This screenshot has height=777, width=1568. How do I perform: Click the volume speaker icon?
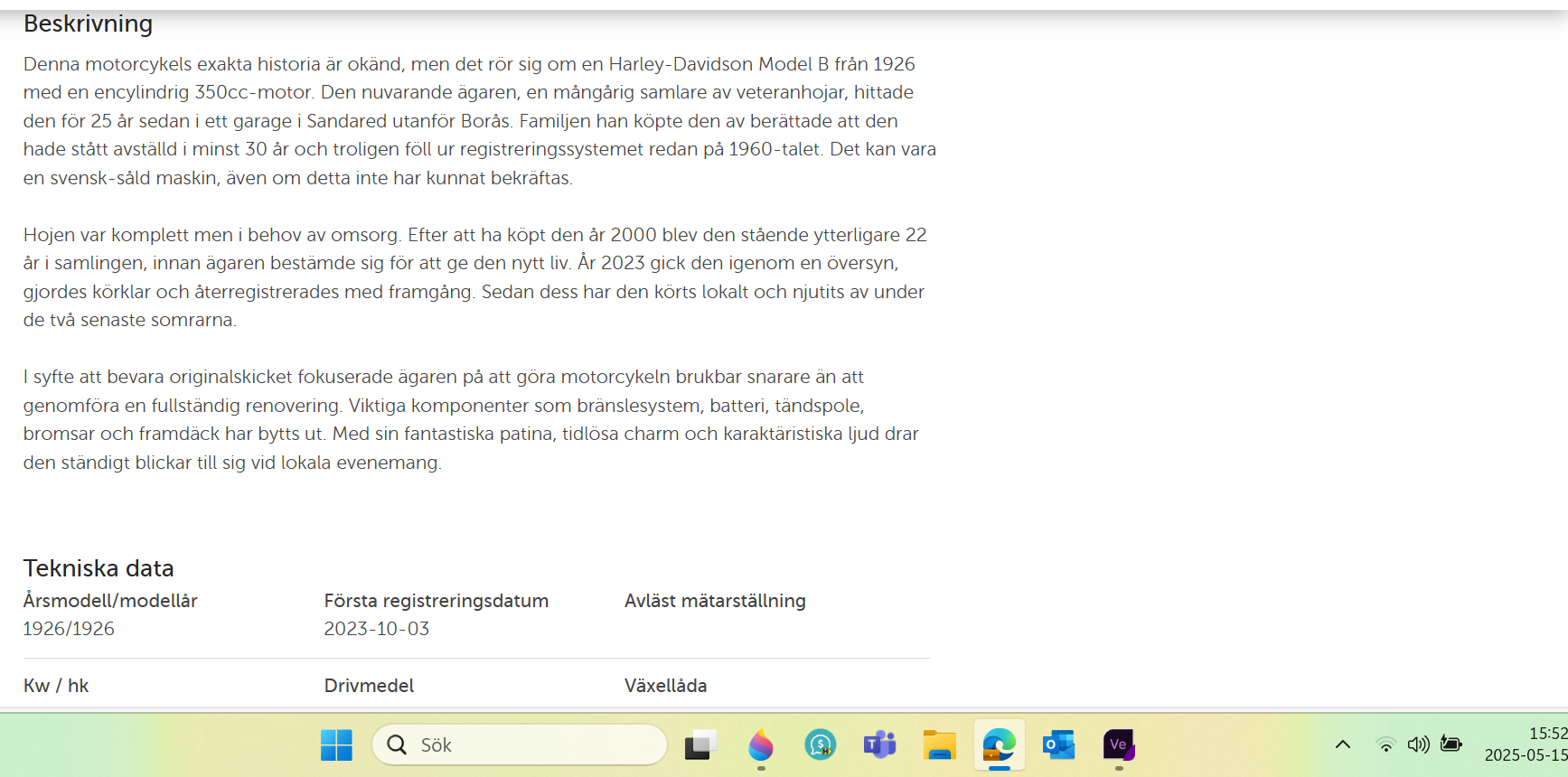pos(1418,744)
